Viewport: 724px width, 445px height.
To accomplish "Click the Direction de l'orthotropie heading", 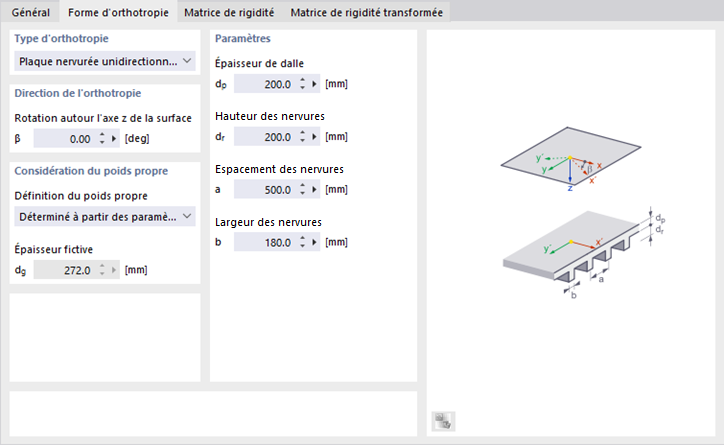I will 78,93.
